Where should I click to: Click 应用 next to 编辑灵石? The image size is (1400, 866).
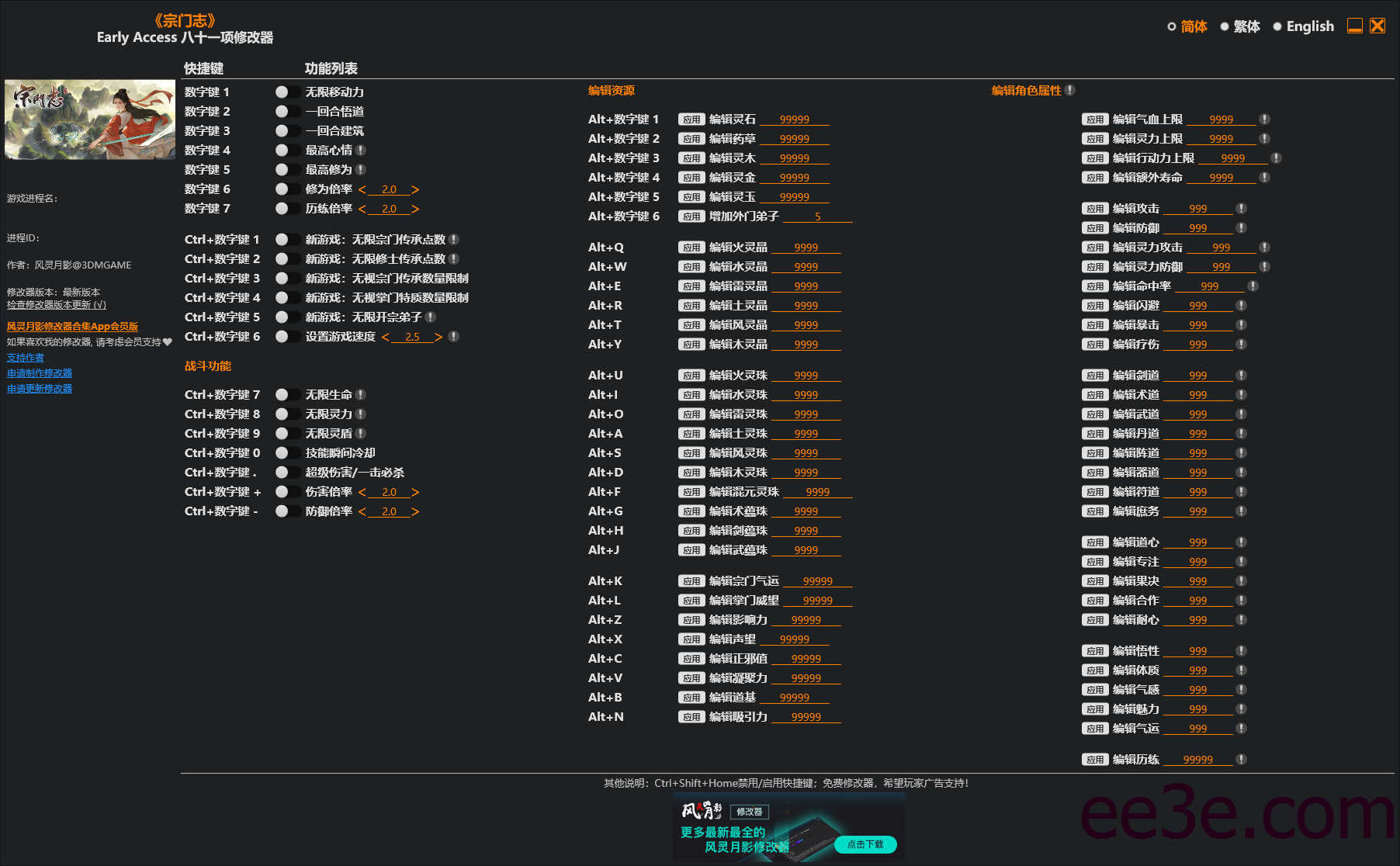pyautogui.click(x=691, y=119)
